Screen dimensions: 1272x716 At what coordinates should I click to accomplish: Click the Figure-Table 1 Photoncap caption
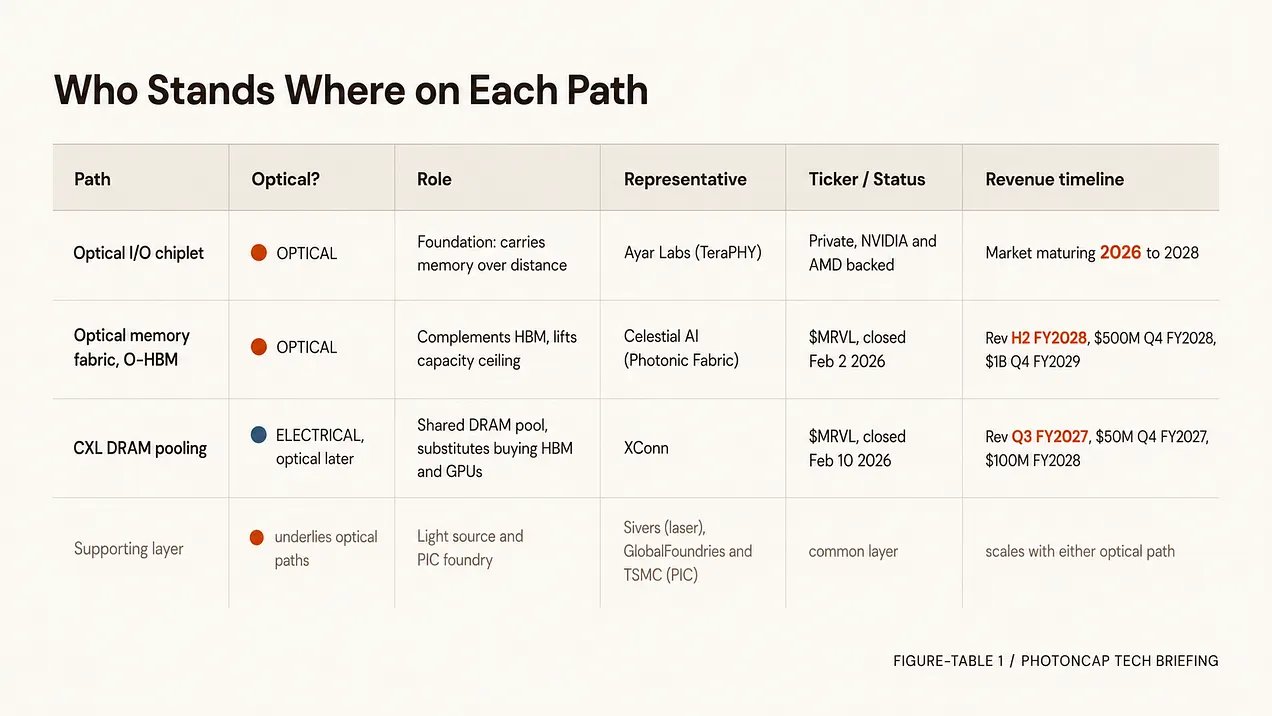tap(1055, 661)
